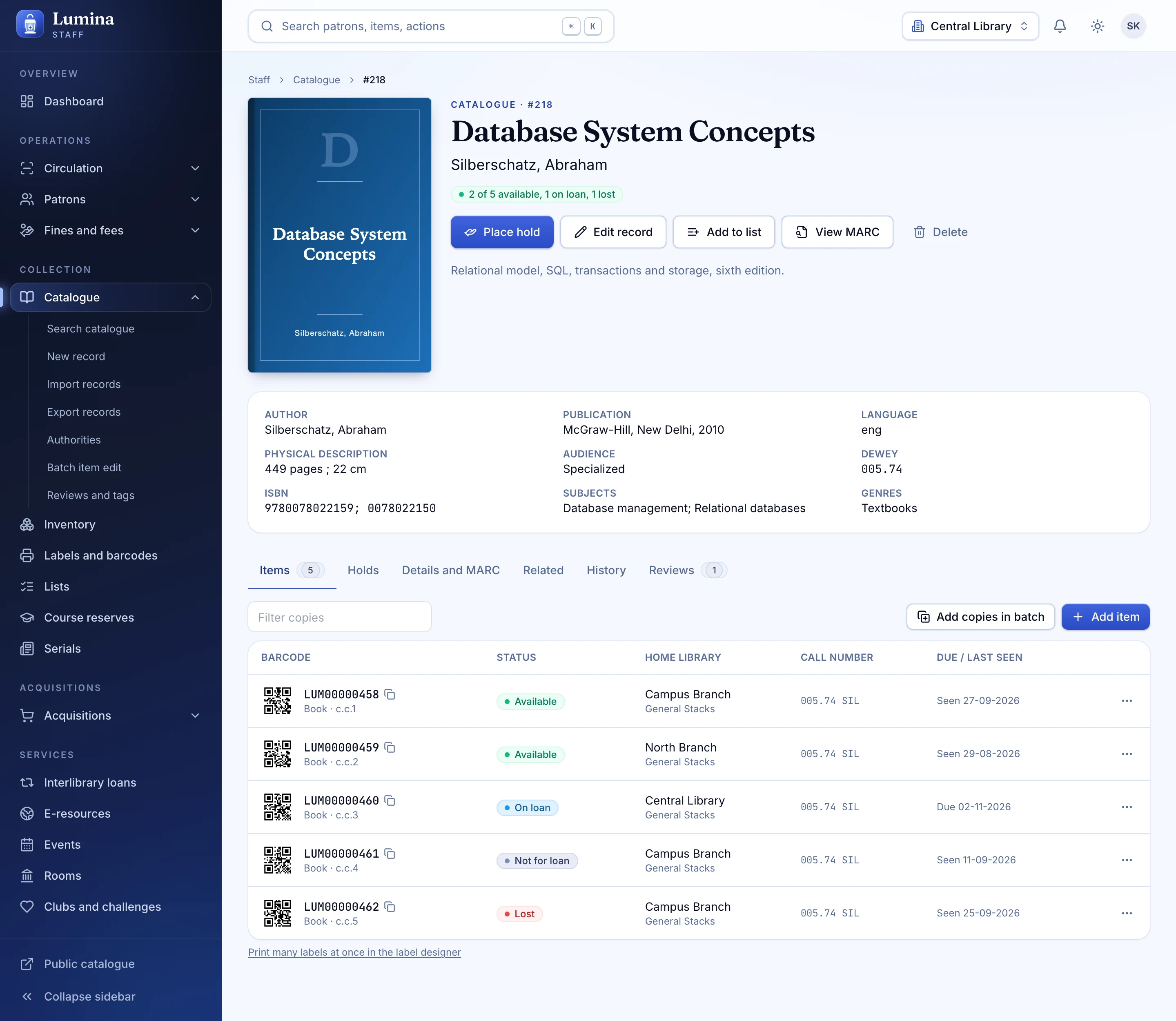Click Edit record button
The image size is (1176, 1021).
pos(613,232)
